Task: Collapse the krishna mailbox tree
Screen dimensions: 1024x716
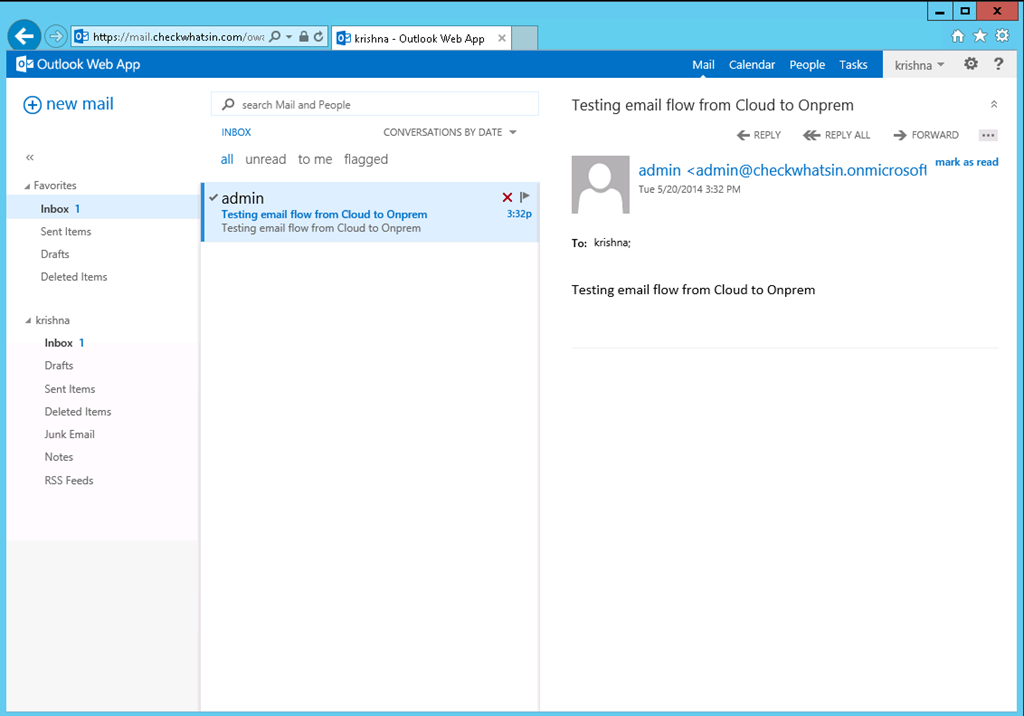Action: (x=28, y=321)
